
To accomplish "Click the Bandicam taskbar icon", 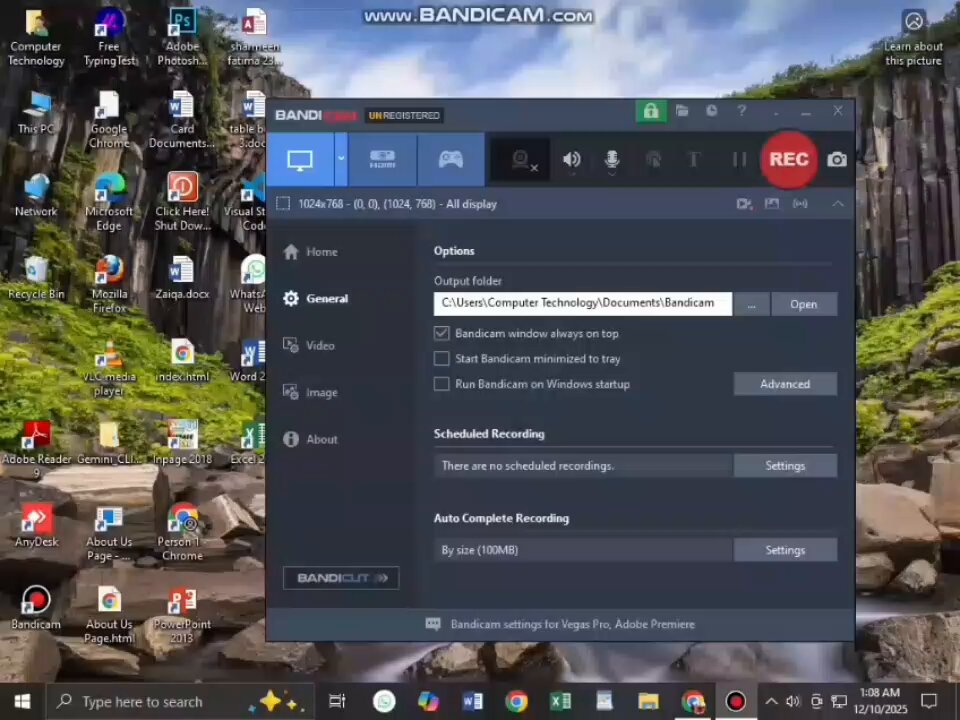I will pos(735,702).
